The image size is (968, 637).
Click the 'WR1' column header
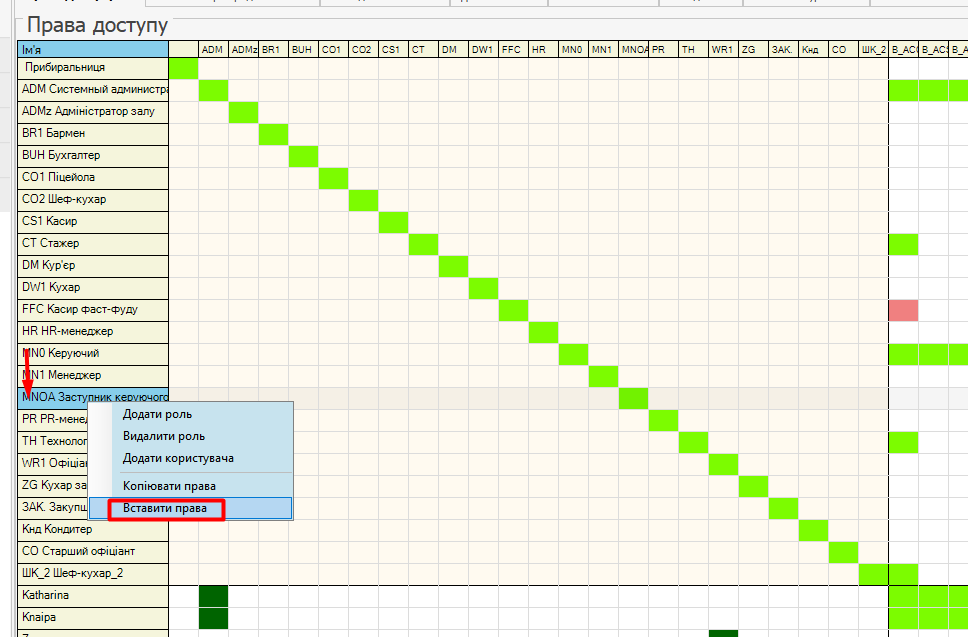tap(722, 49)
